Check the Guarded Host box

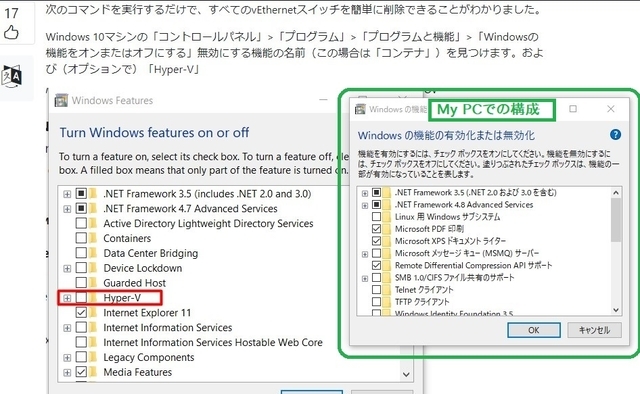point(81,283)
